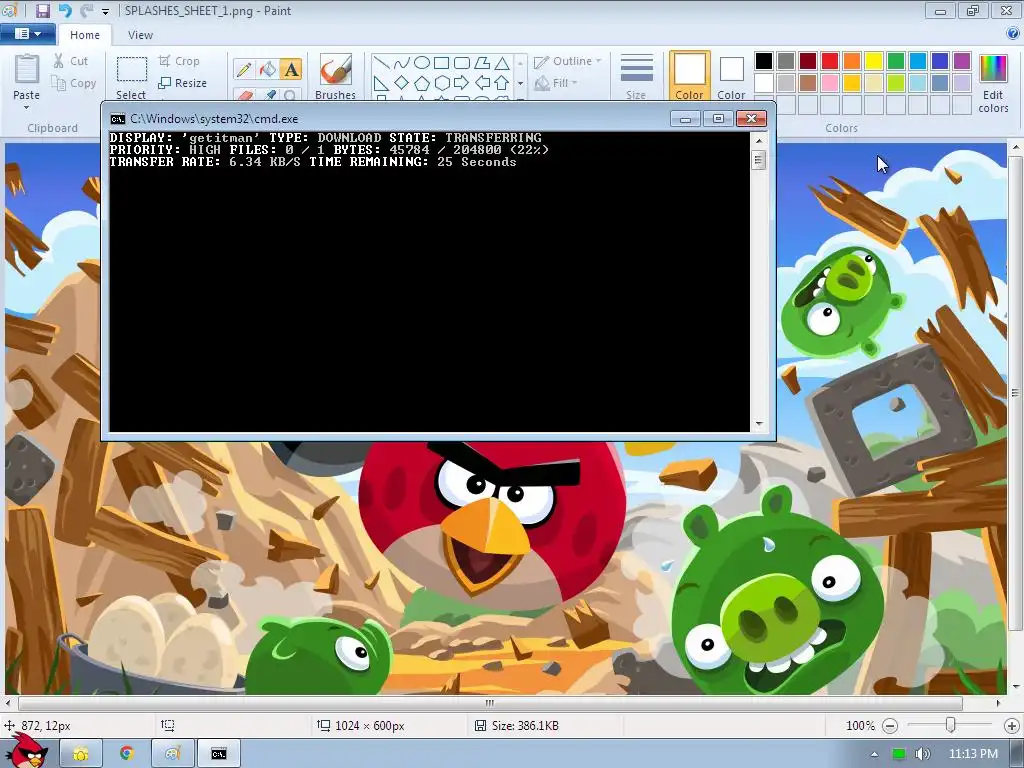Click the zoom in plus button
Image resolution: width=1024 pixels, height=768 pixels.
click(x=1012, y=726)
